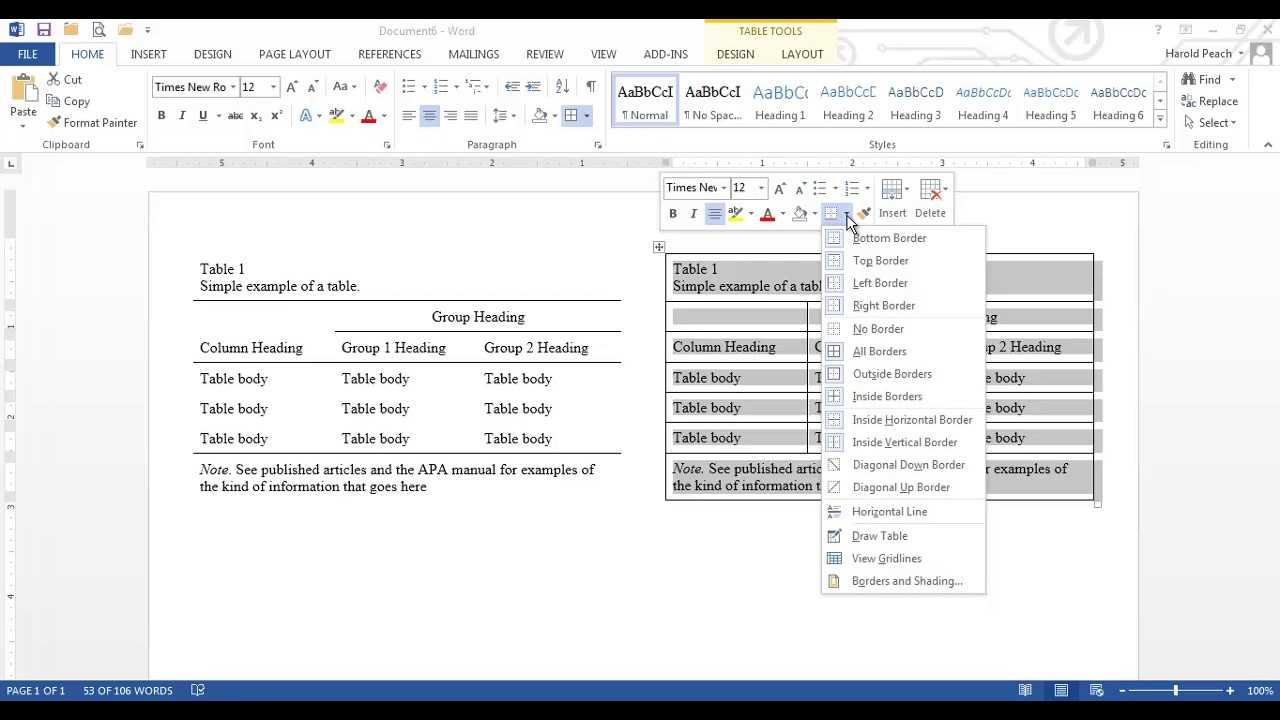The height and width of the screenshot is (720, 1280).
Task: Apply the Heading 1 style
Action: [780, 101]
